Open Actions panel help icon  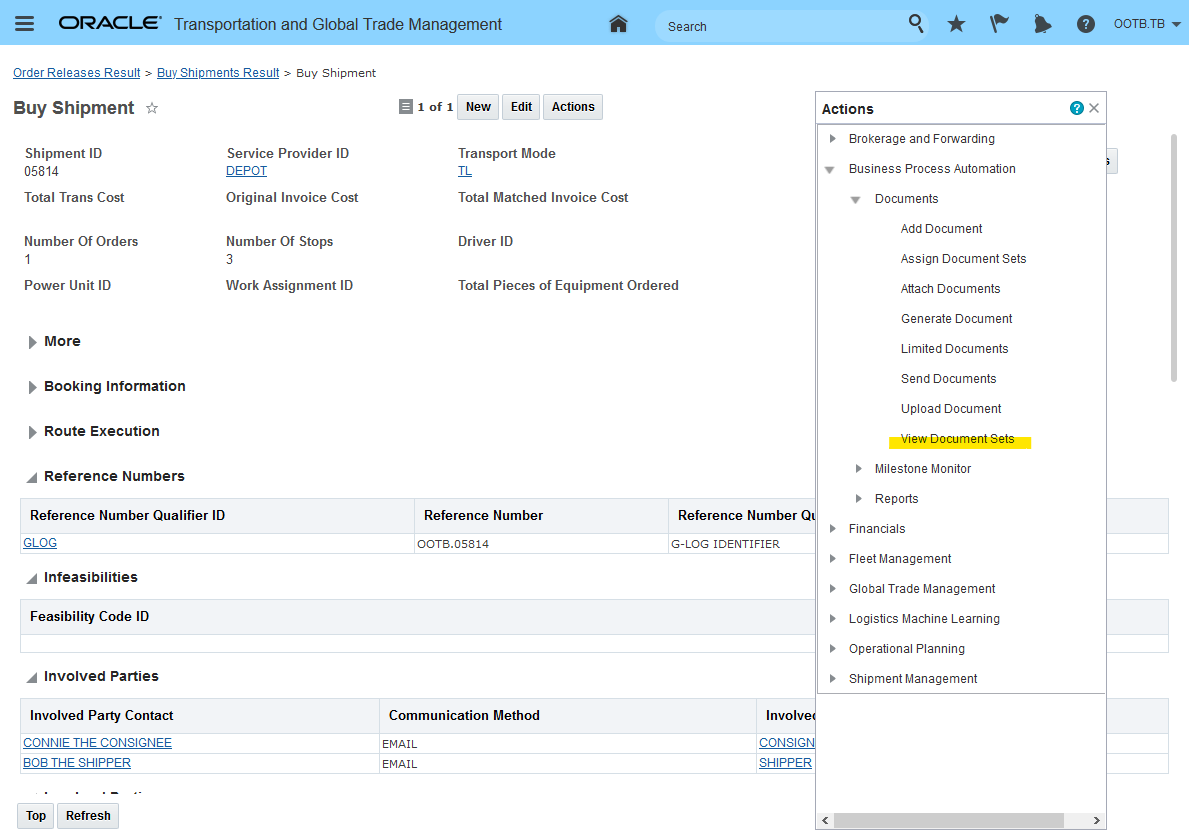click(1076, 108)
